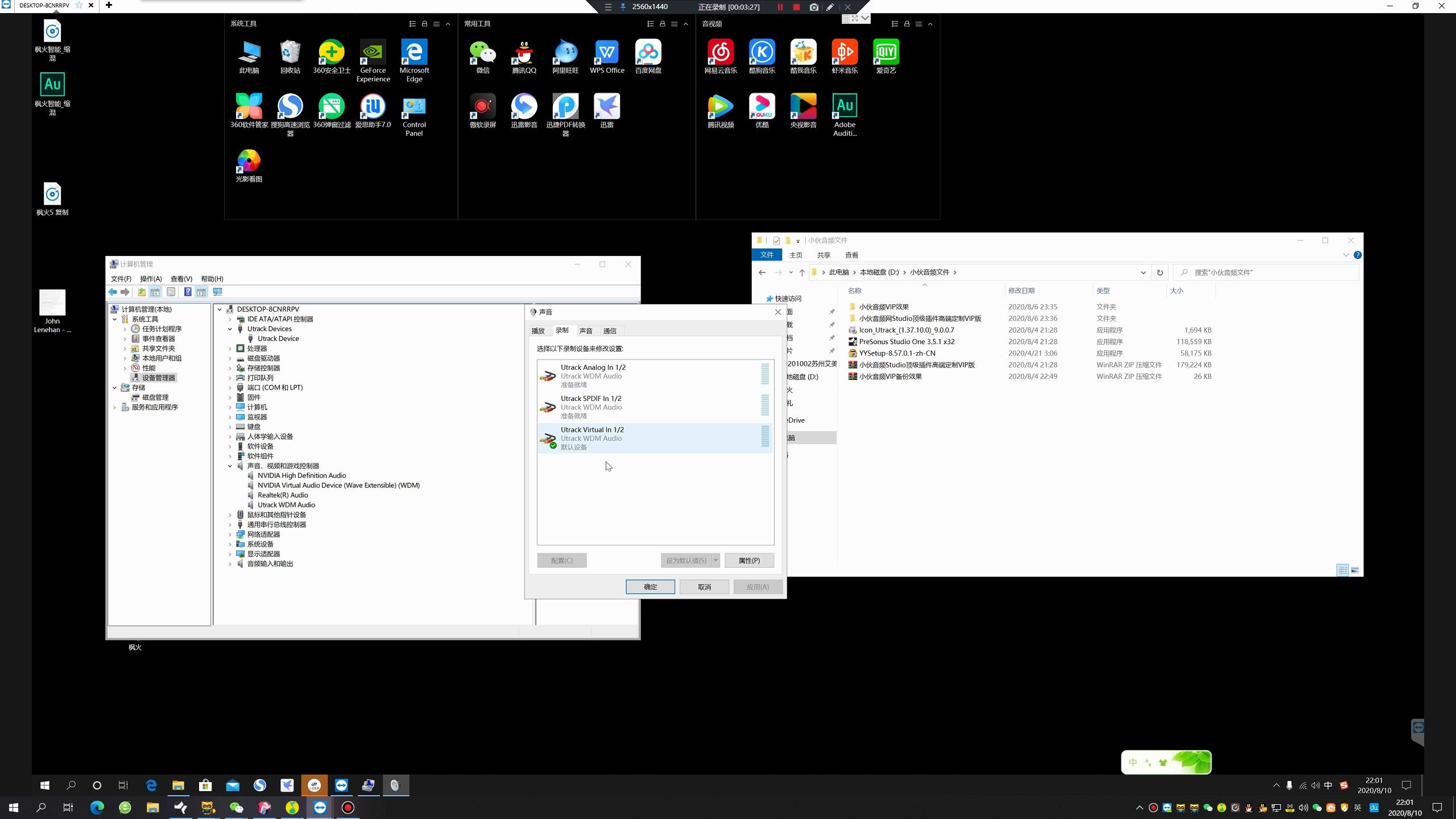Open the 360安全卫士 icon
This screenshot has height=819, width=1456.
tap(331, 52)
